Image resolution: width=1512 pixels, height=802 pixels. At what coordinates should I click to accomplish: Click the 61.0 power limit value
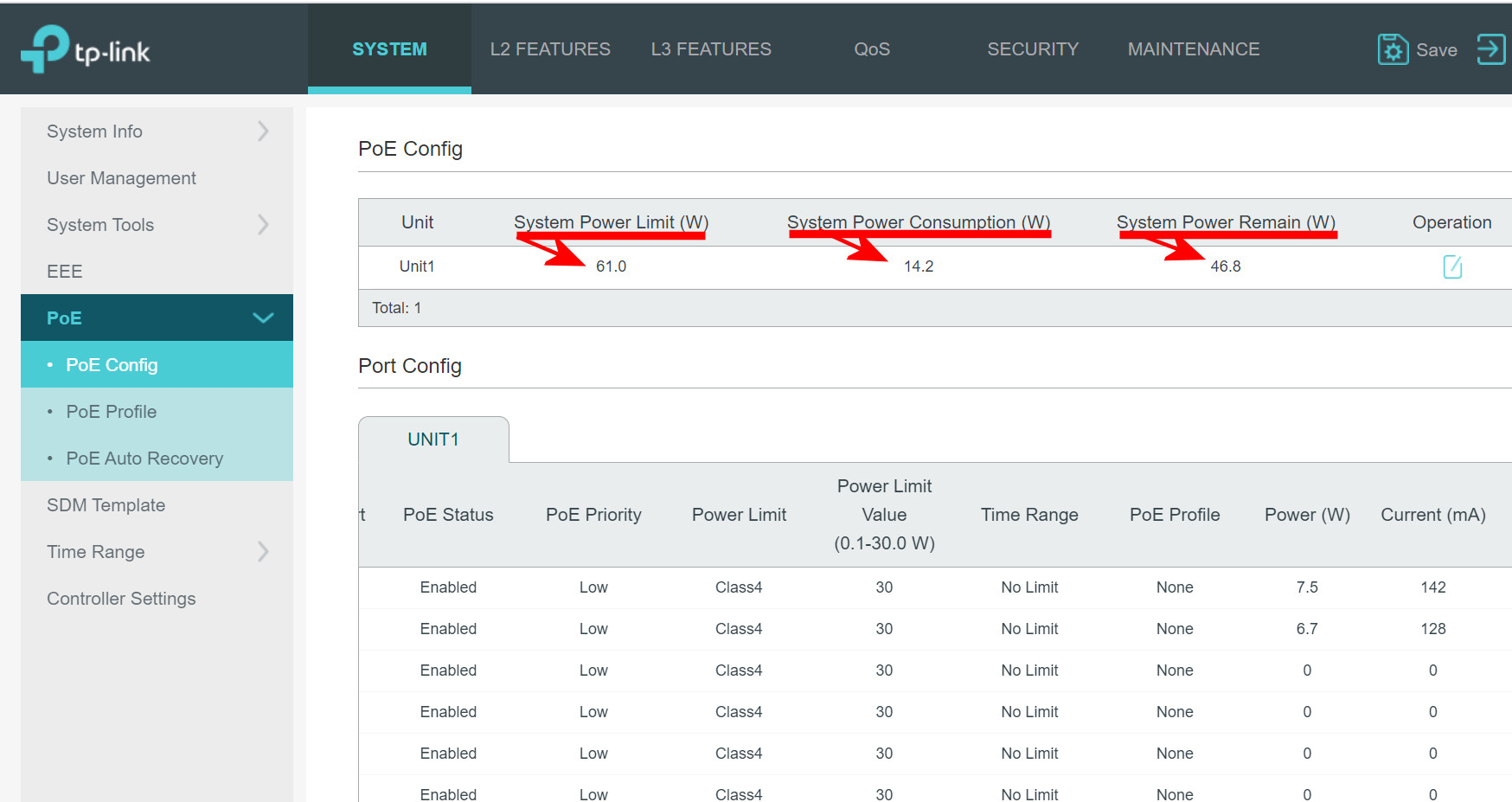(x=611, y=266)
